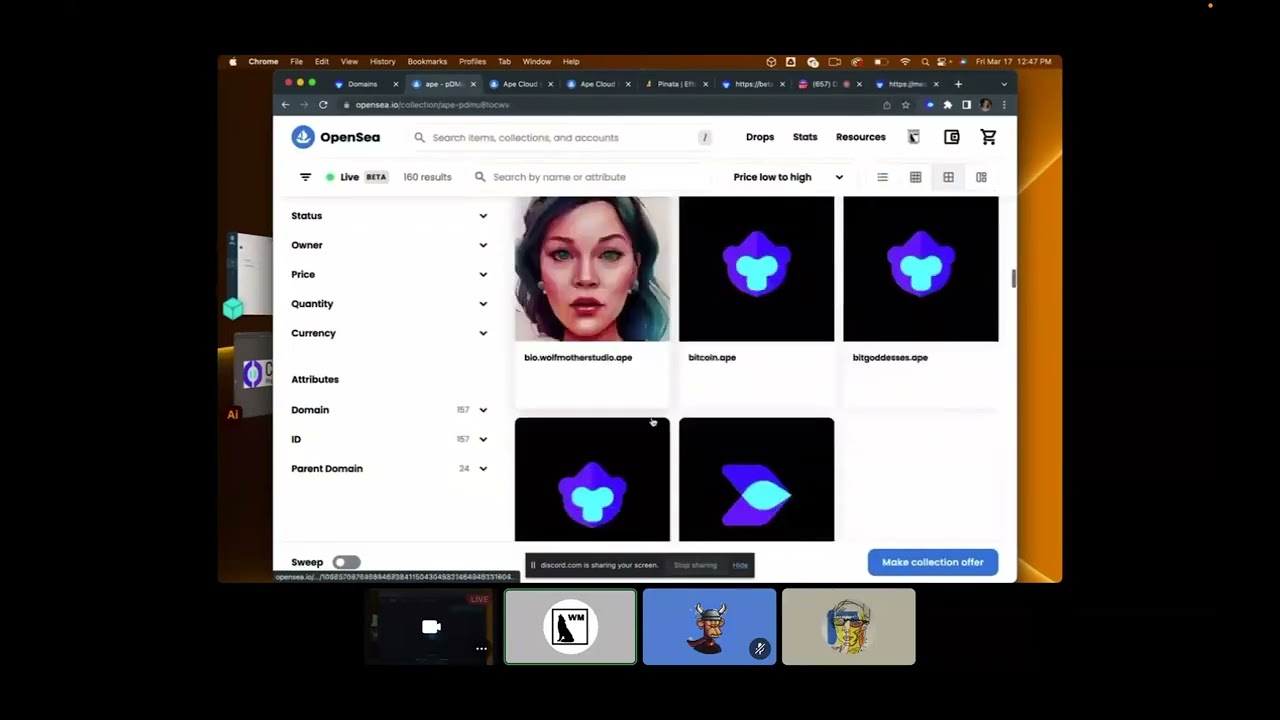
Task: Switch to list view icon
Action: tap(882, 177)
